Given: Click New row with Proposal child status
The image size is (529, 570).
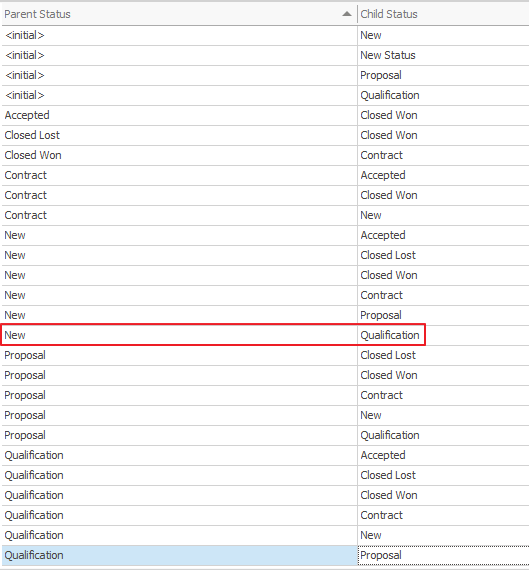Looking at the screenshot, I should pos(265,315).
